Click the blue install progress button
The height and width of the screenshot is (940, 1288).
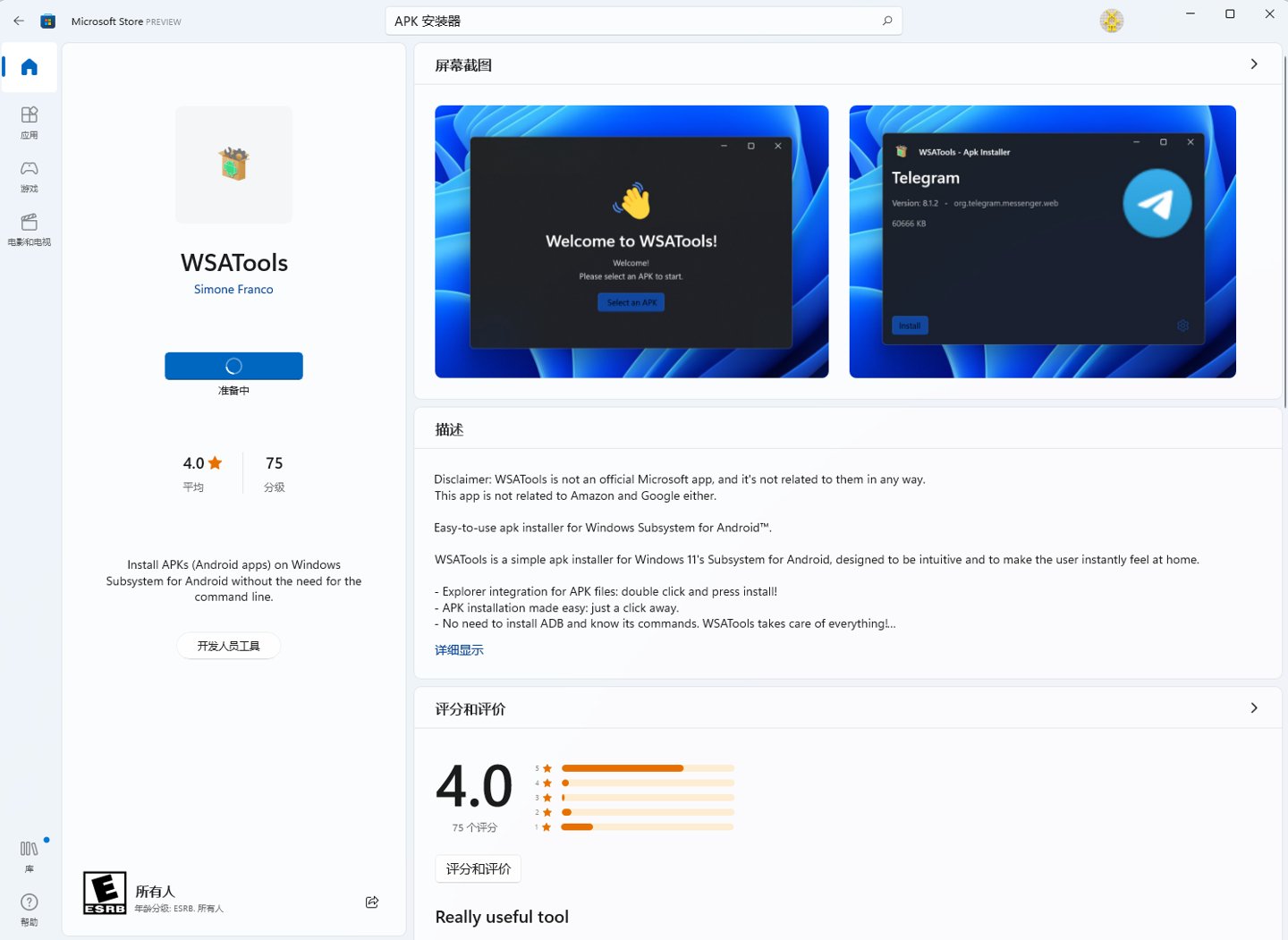point(233,366)
